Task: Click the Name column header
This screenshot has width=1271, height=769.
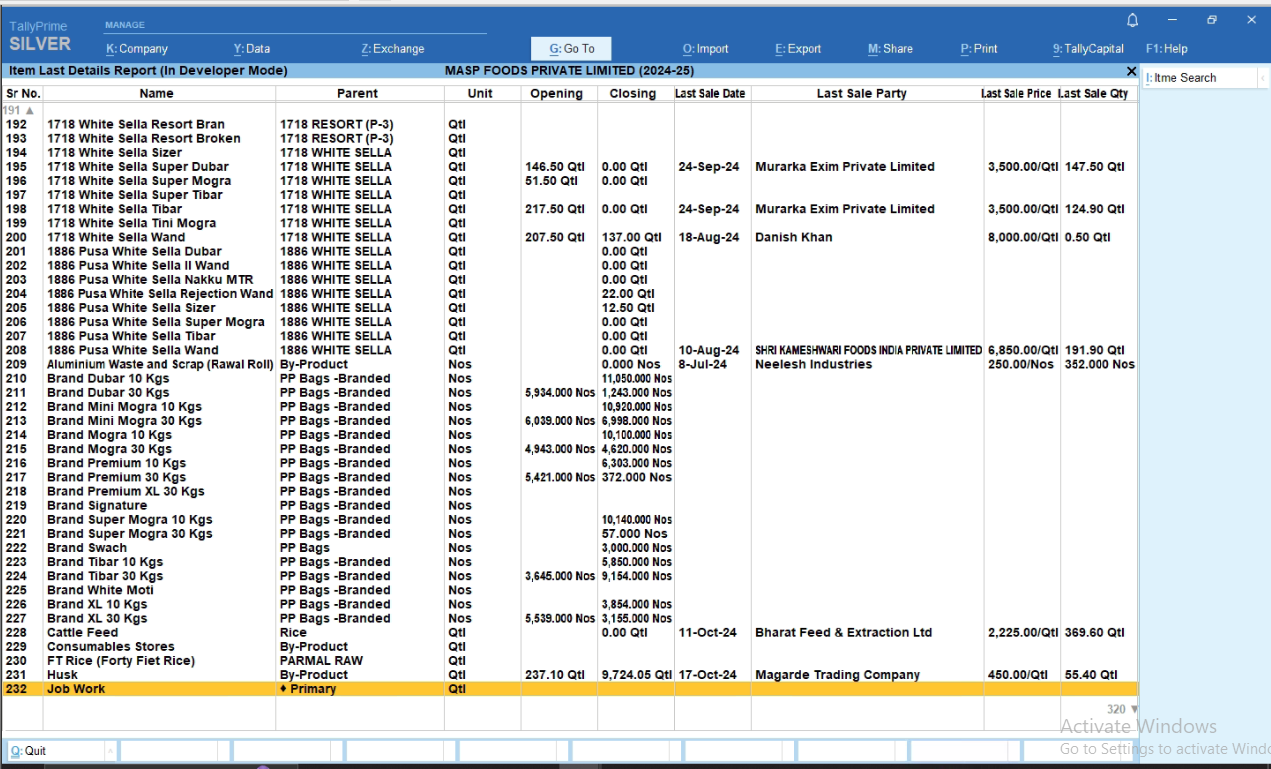Action: point(157,93)
